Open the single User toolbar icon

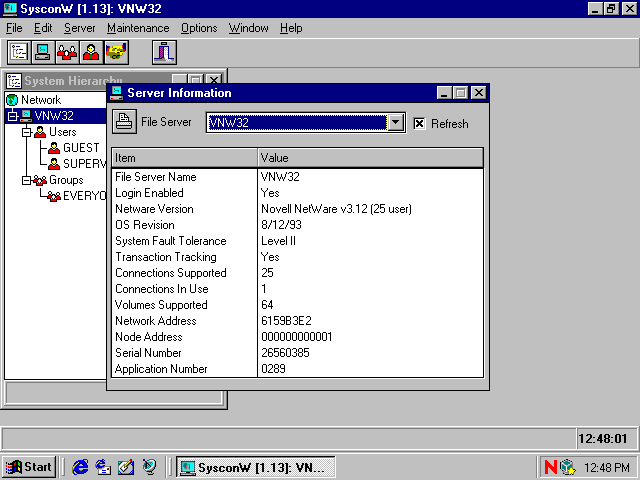point(91,52)
